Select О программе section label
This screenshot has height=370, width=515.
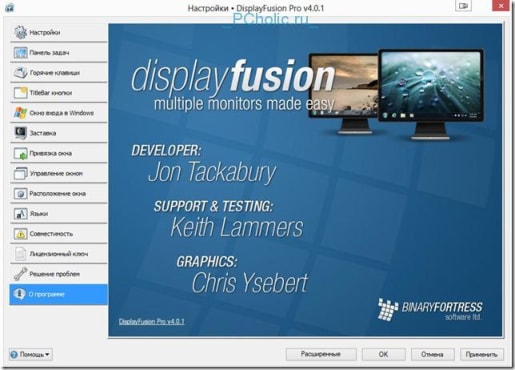46,294
